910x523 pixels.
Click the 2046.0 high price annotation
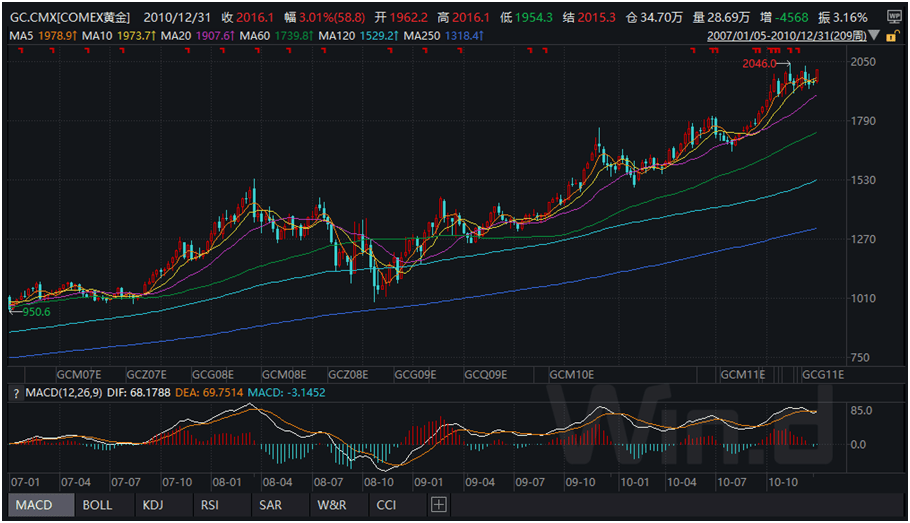tap(759, 63)
